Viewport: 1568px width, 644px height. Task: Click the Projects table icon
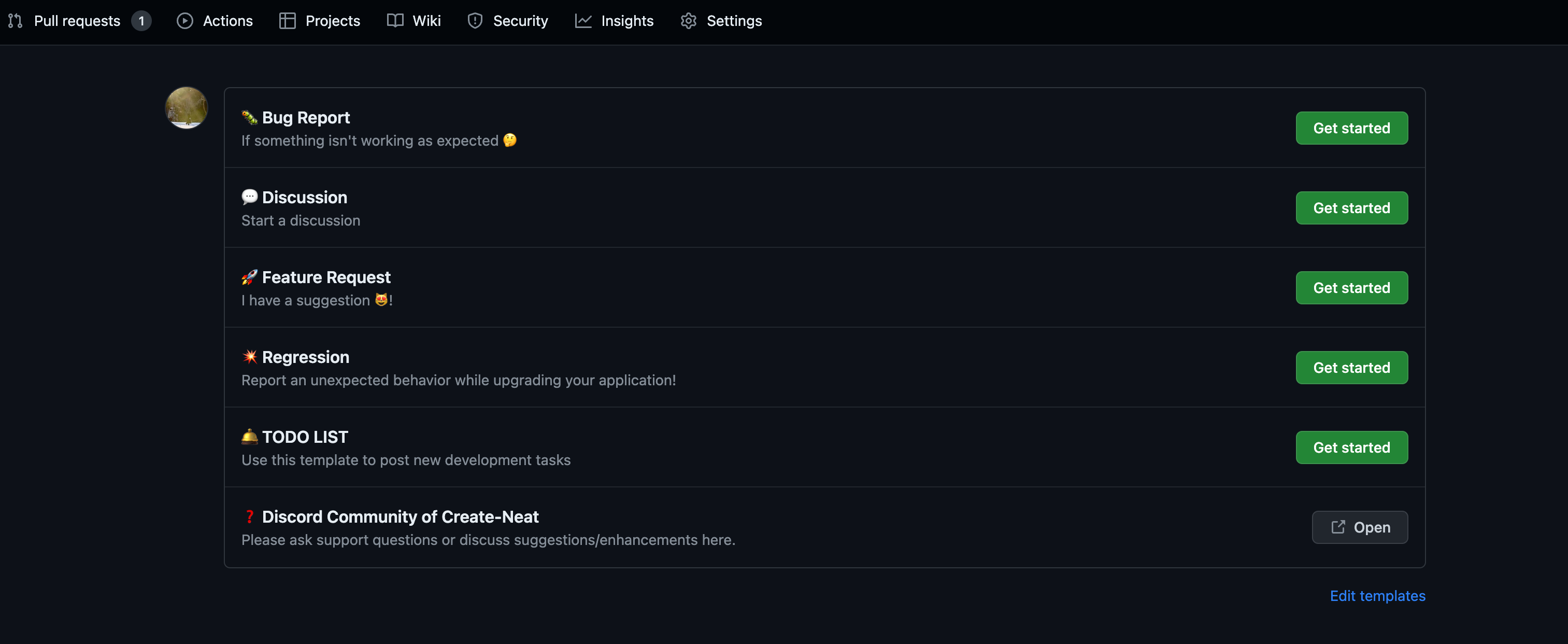coord(287,21)
